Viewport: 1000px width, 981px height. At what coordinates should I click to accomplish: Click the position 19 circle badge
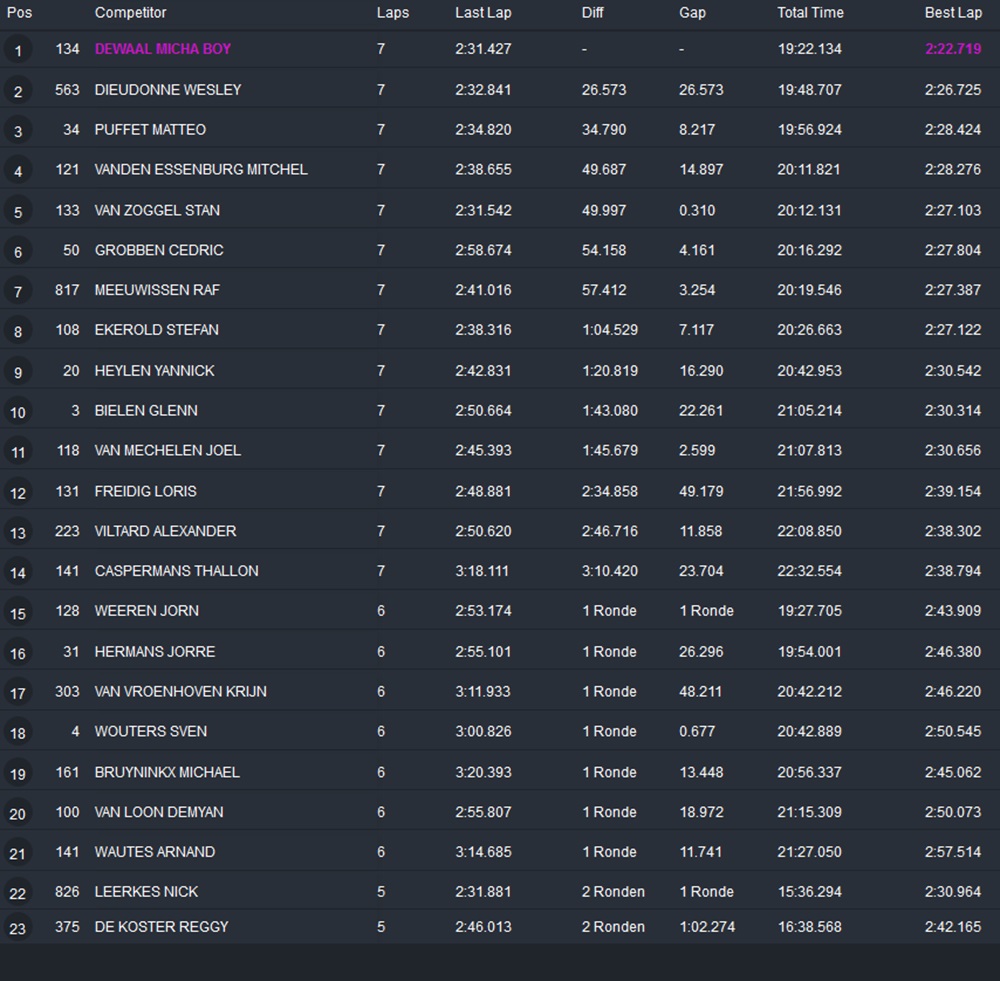coord(17,773)
